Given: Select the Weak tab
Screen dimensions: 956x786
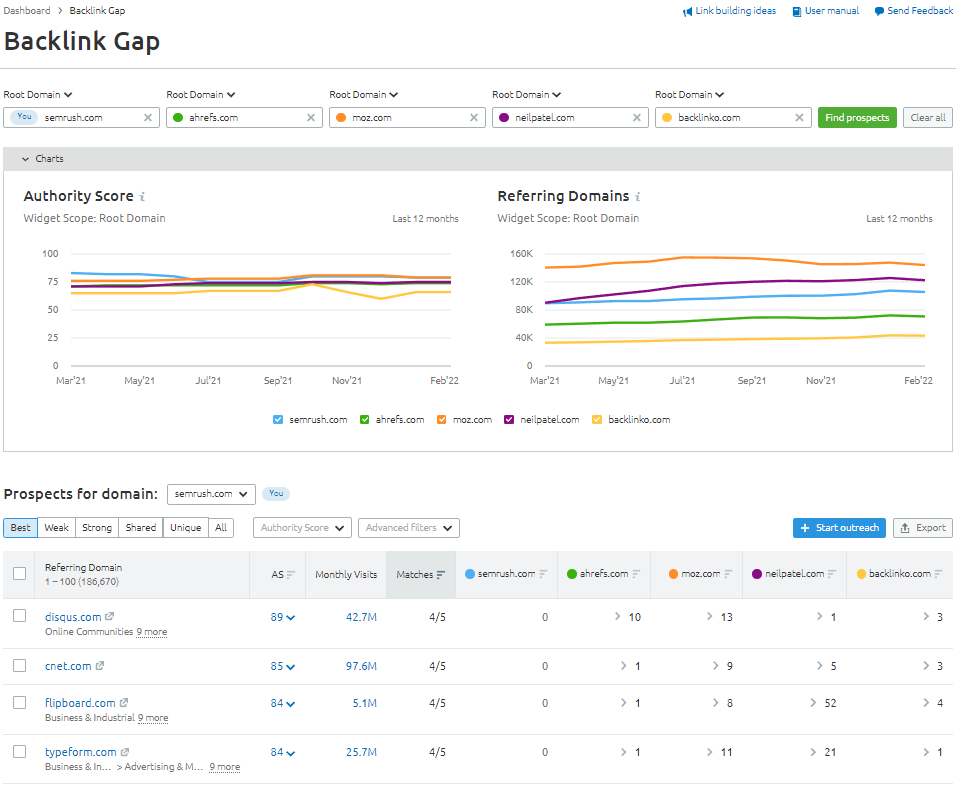Looking at the screenshot, I should pyautogui.click(x=56, y=527).
